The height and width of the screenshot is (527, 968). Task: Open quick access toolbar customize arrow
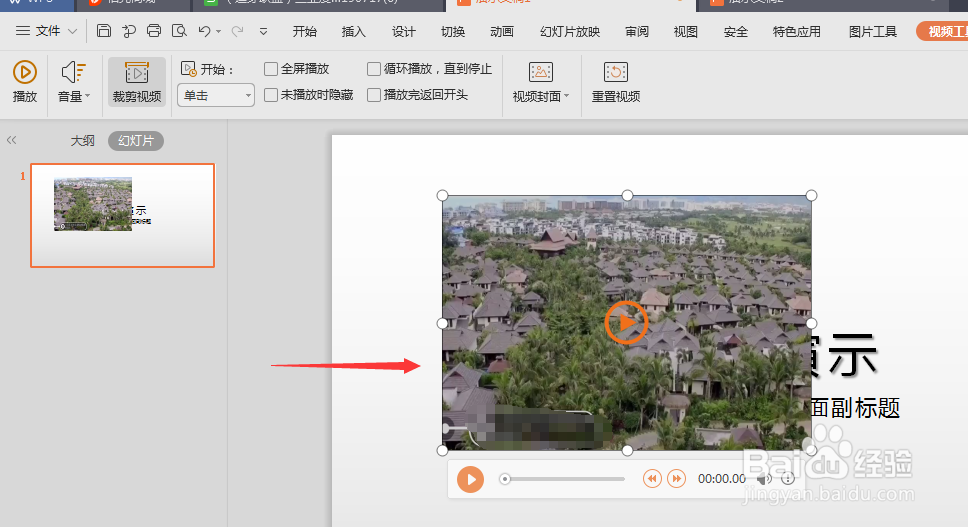click(264, 31)
